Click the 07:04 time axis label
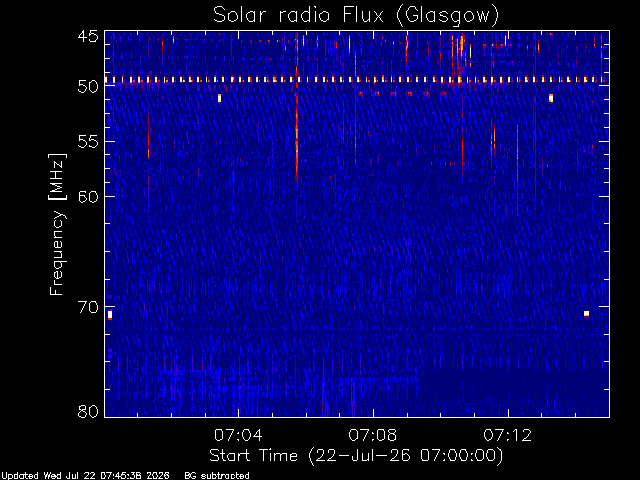Image resolution: width=640 pixels, height=480 pixels. (x=238, y=435)
